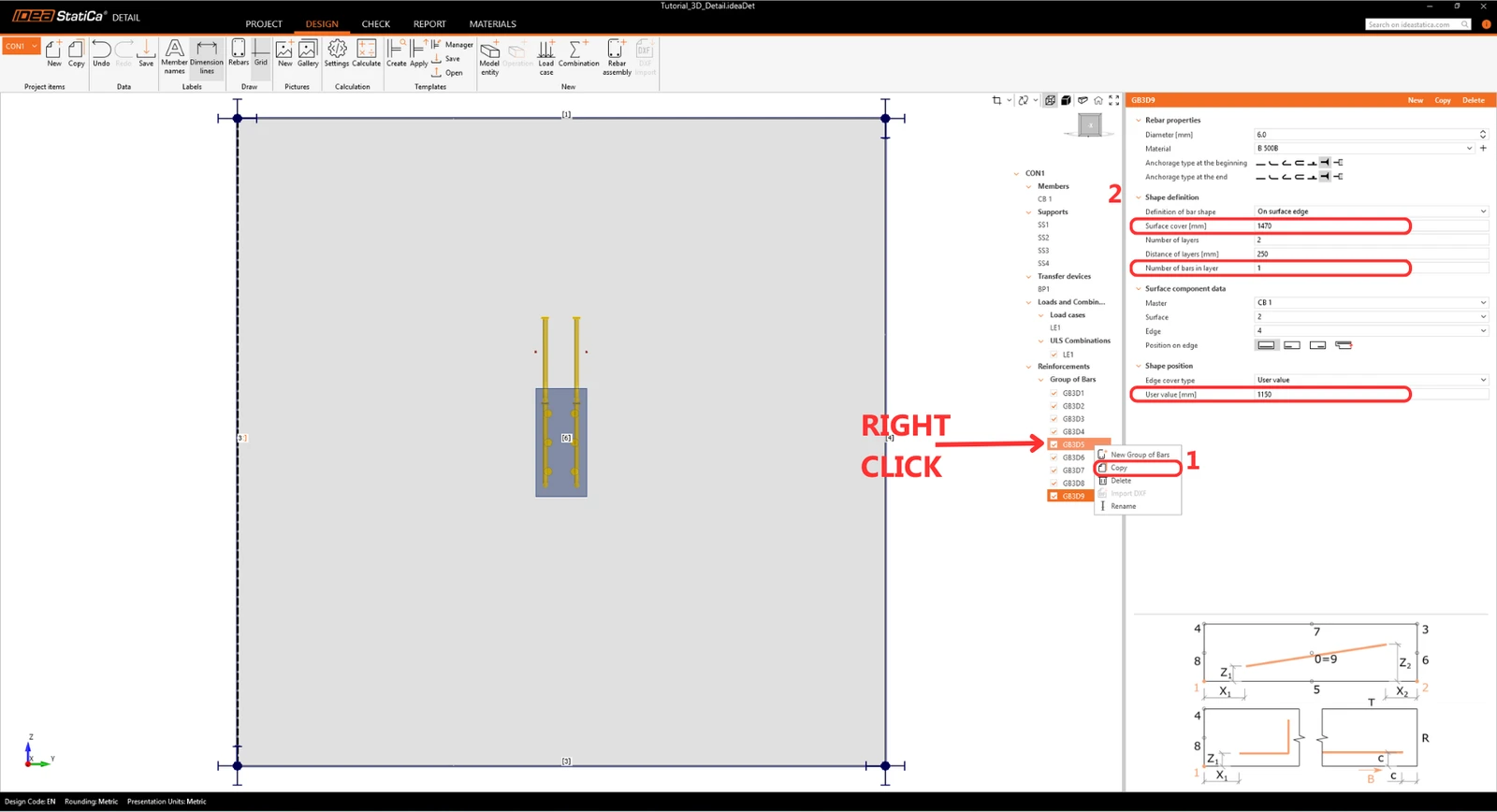Click Search on ideastatica.com box
1497x812 pixels.
click(x=1417, y=24)
